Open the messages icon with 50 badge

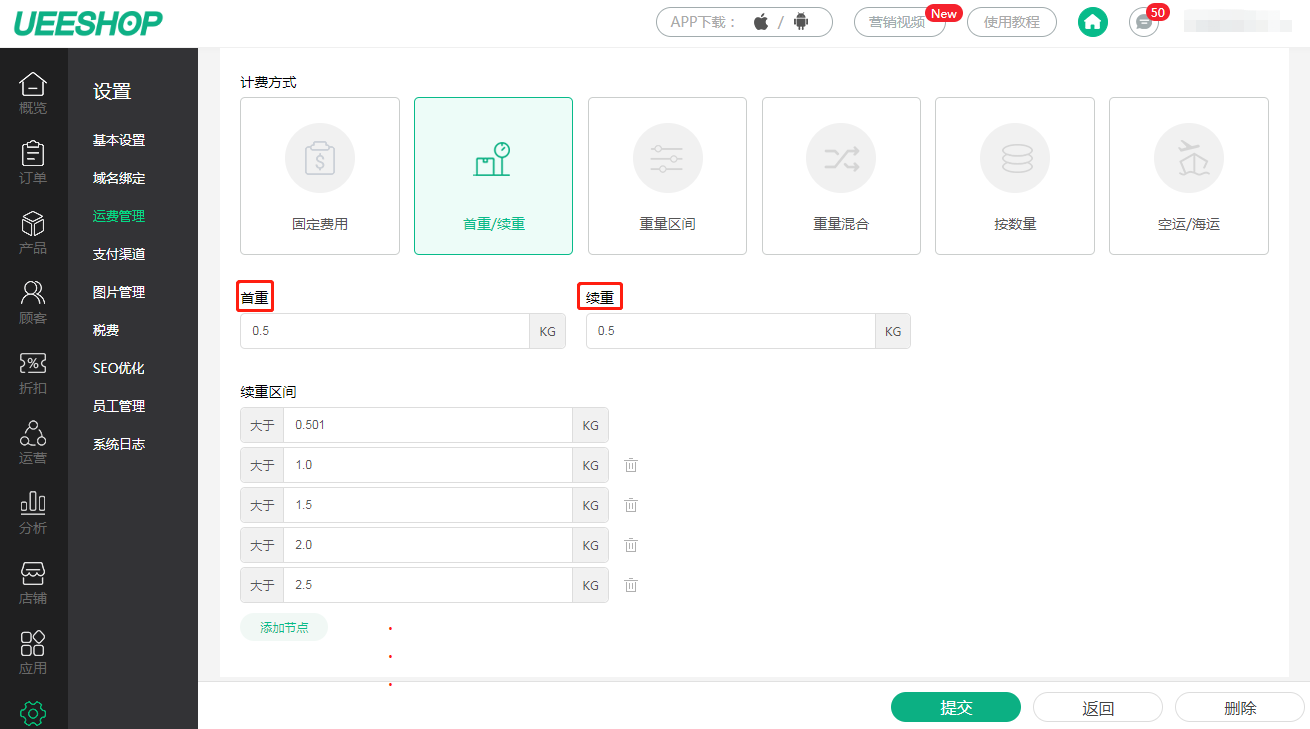tap(1144, 22)
